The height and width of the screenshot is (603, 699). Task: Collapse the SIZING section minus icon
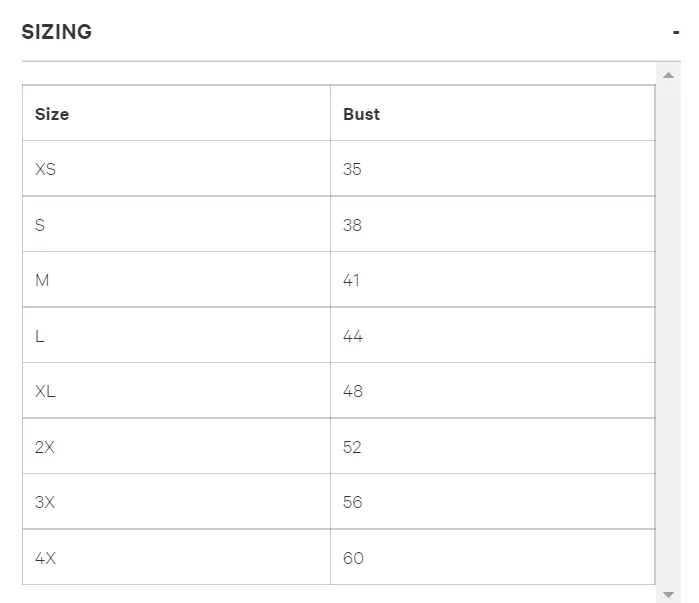(x=676, y=33)
